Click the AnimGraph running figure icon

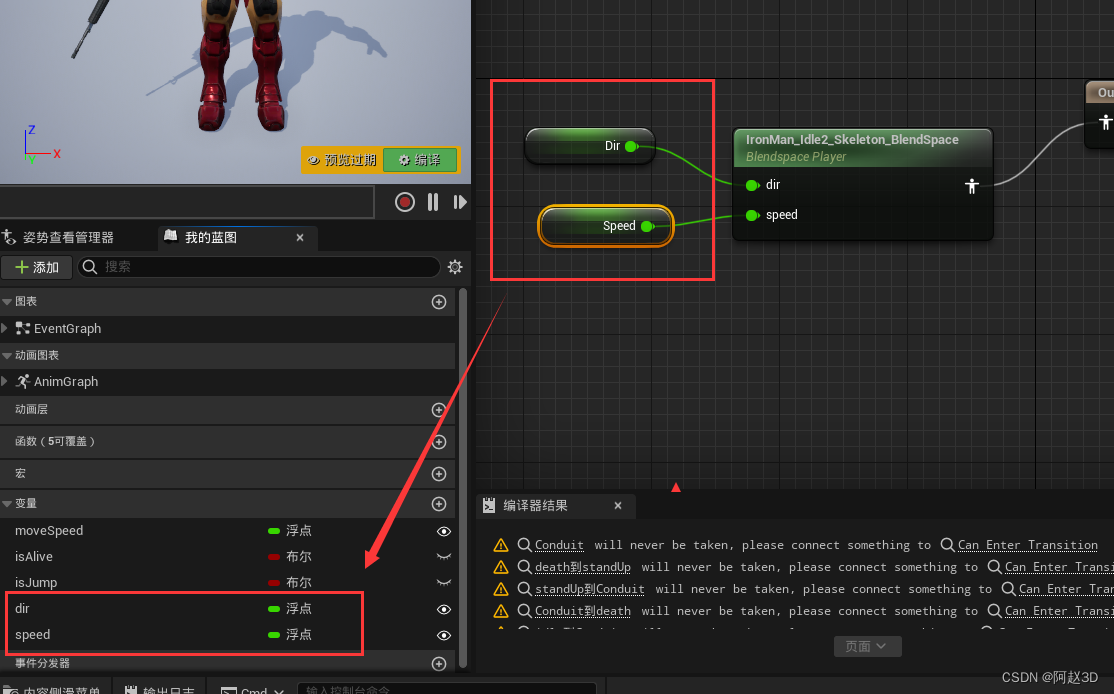coord(23,381)
